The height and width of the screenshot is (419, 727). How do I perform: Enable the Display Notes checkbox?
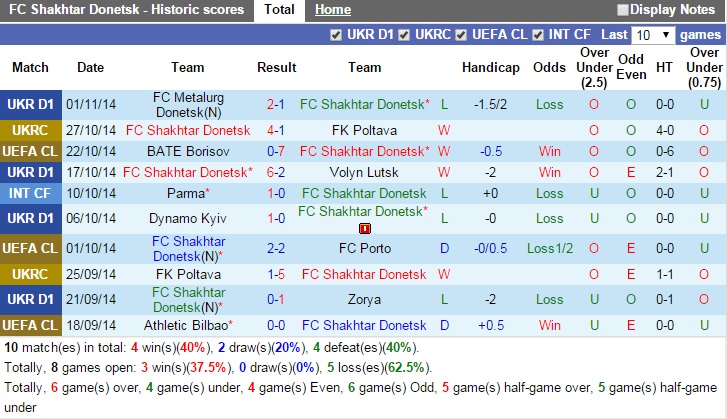623,10
